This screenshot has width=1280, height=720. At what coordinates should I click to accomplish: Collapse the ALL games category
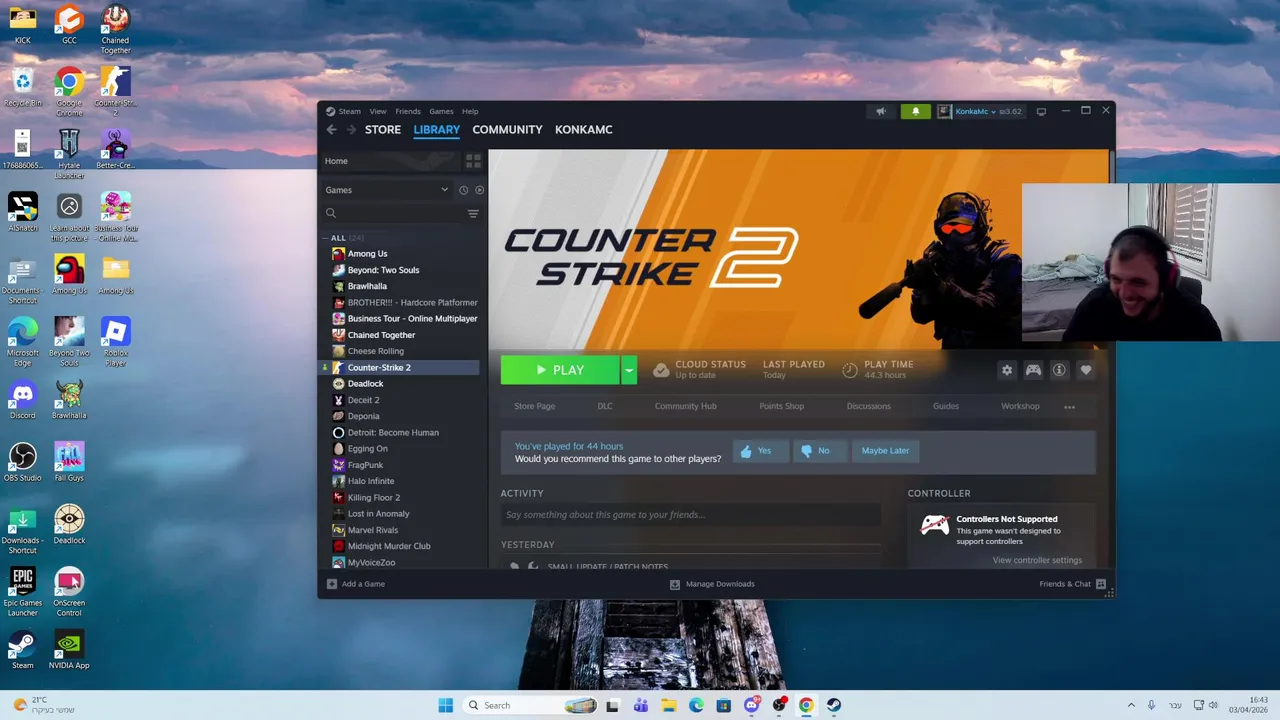(x=326, y=238)
